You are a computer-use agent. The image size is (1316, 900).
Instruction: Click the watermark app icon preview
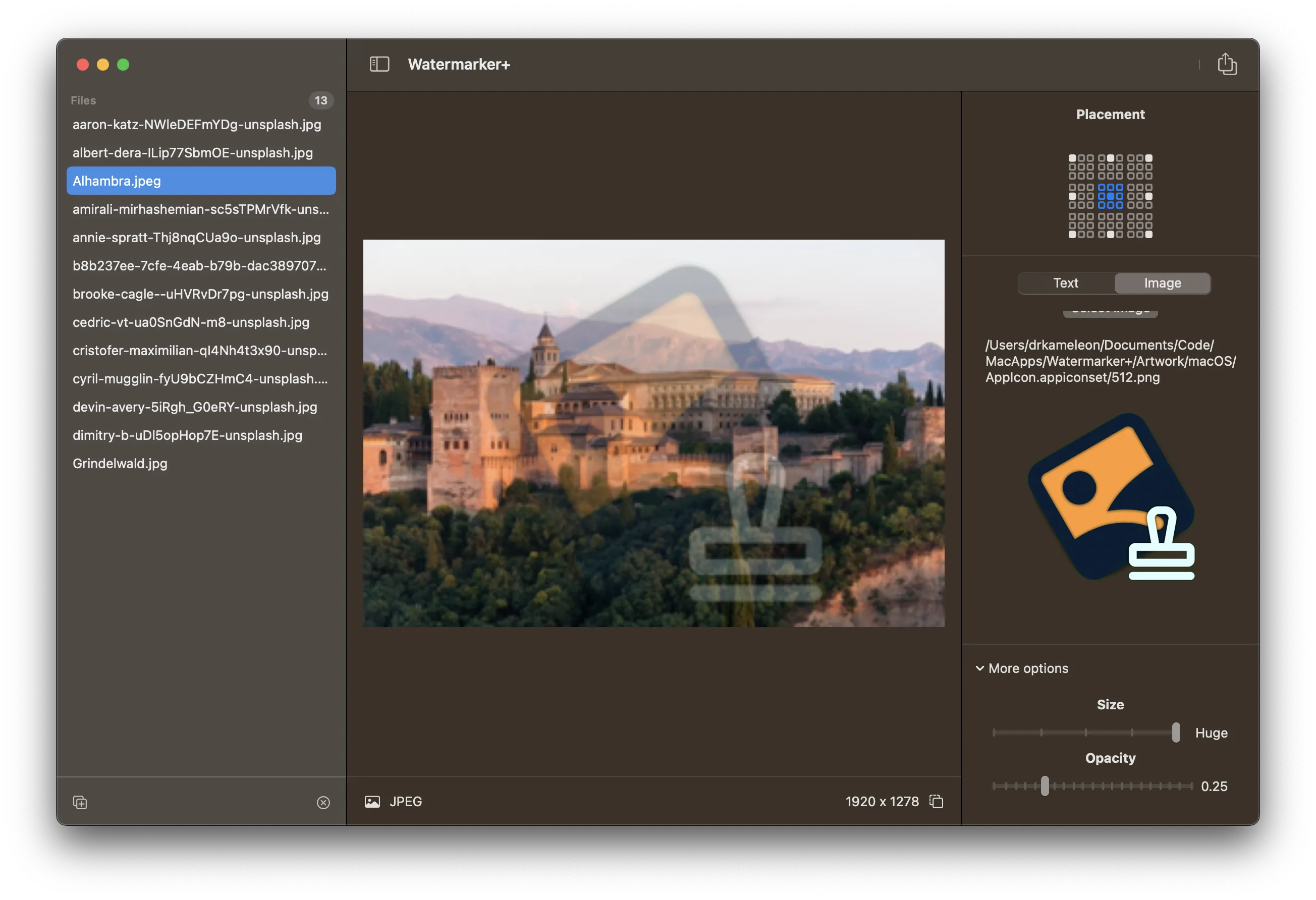1111,496
